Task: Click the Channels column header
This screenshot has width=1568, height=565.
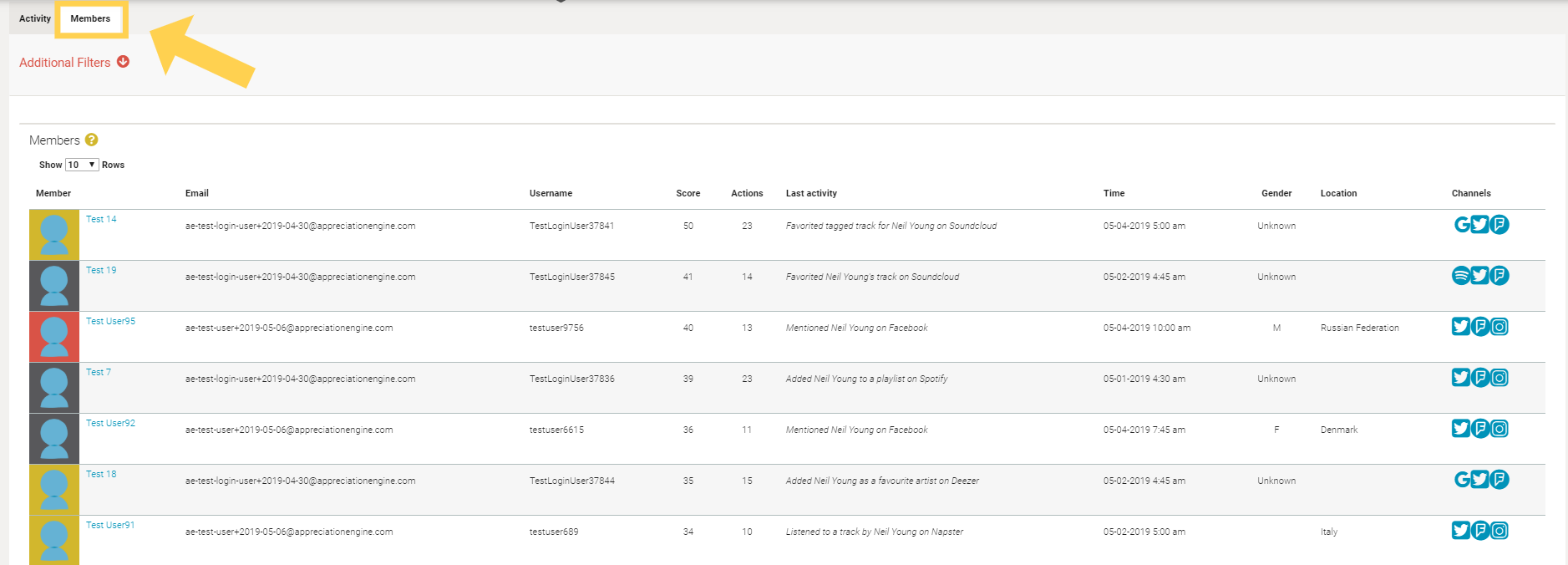Action: 1471,193
